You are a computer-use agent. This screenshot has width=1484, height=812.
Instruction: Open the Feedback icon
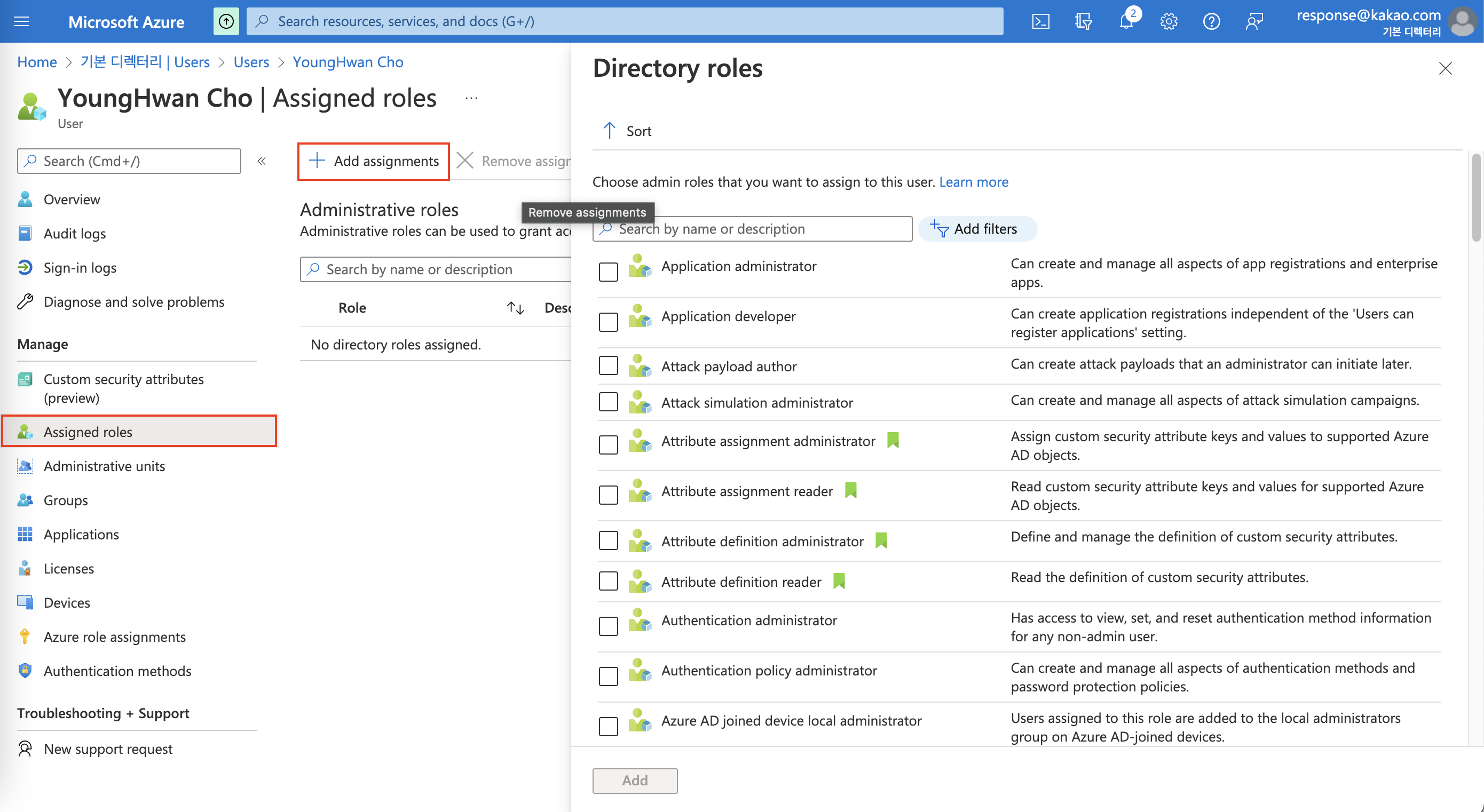1254,21
